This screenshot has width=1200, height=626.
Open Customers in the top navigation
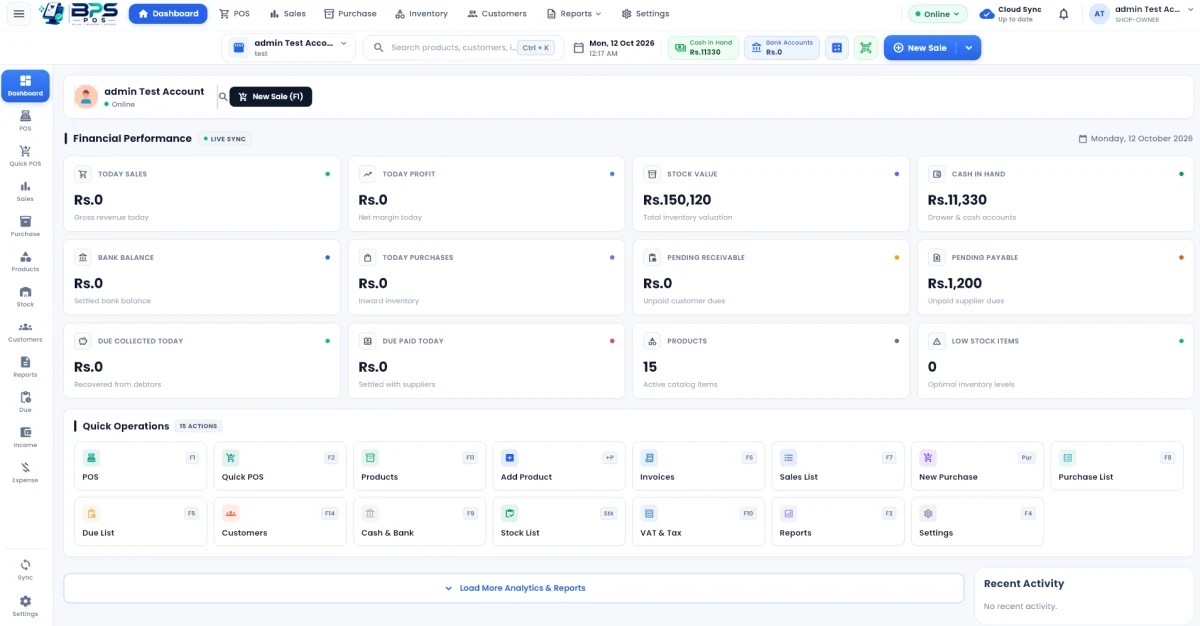(497, 14)
